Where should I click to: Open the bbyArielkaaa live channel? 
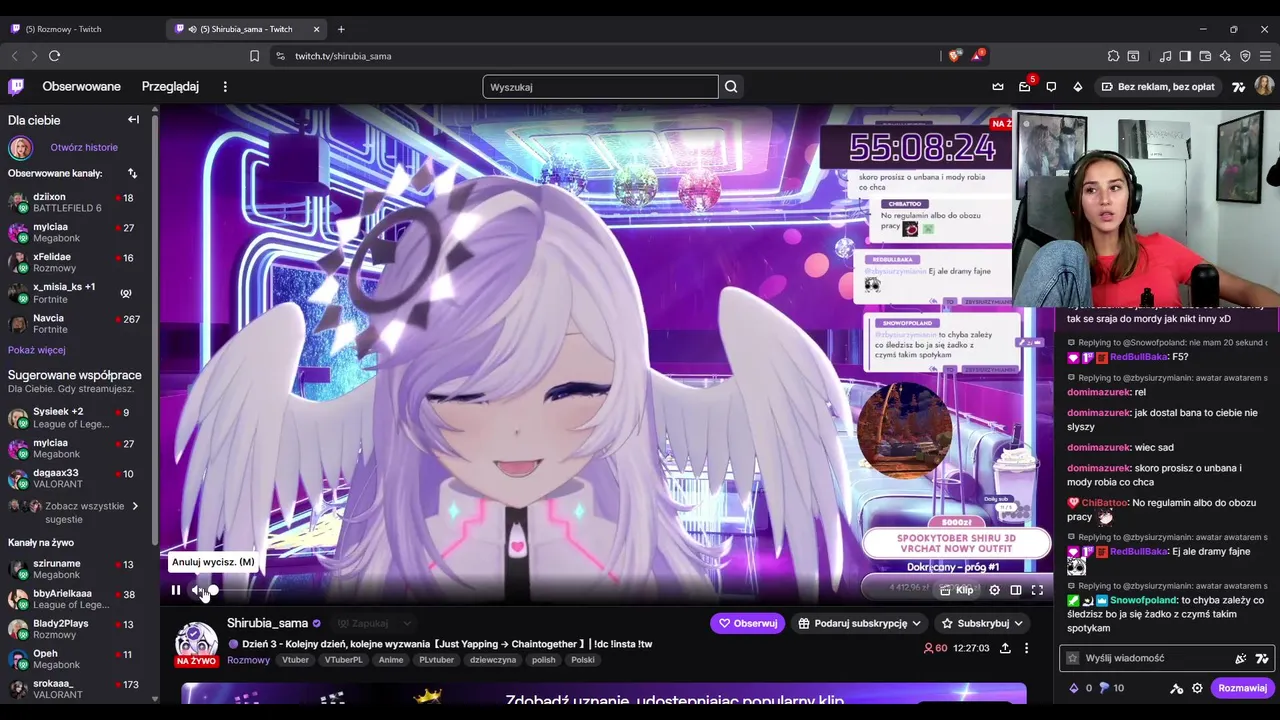click(x=78, y=599)
